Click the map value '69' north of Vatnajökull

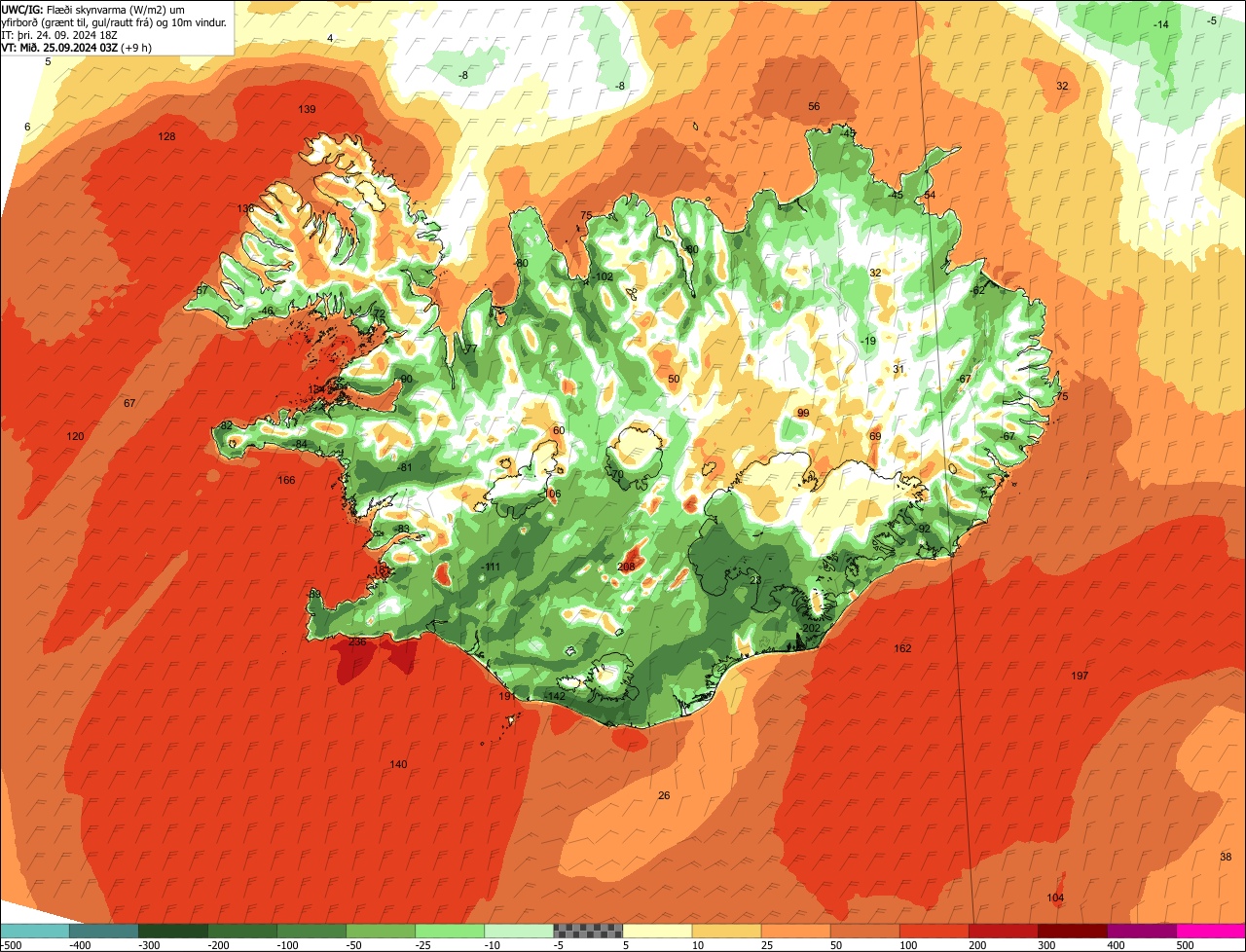tap(874, 436)
